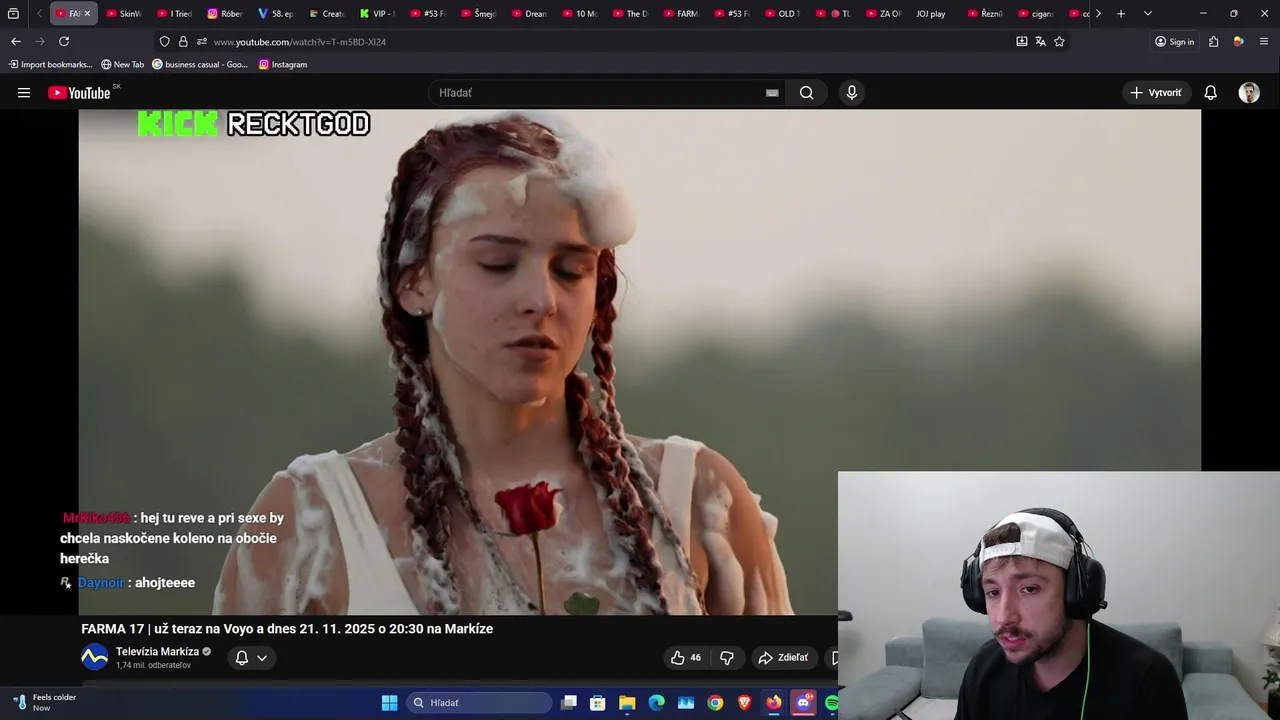Screen dimensions: 1280x720
Task: Open on-screen keyboard icon in search box
Action: tap(772, 93)
